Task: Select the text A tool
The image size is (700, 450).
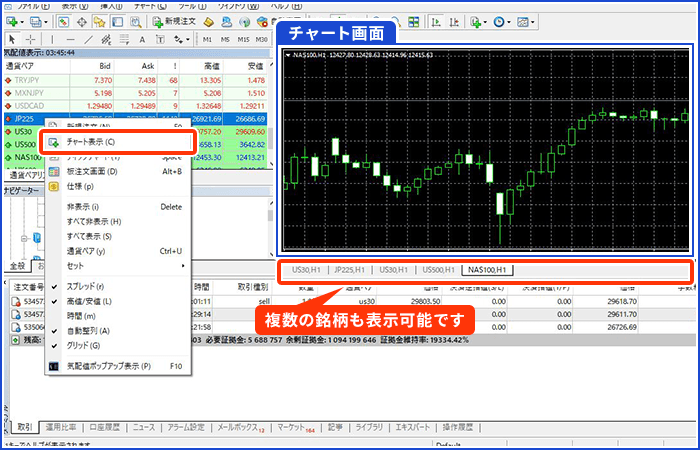Action: tap(142, 39)
